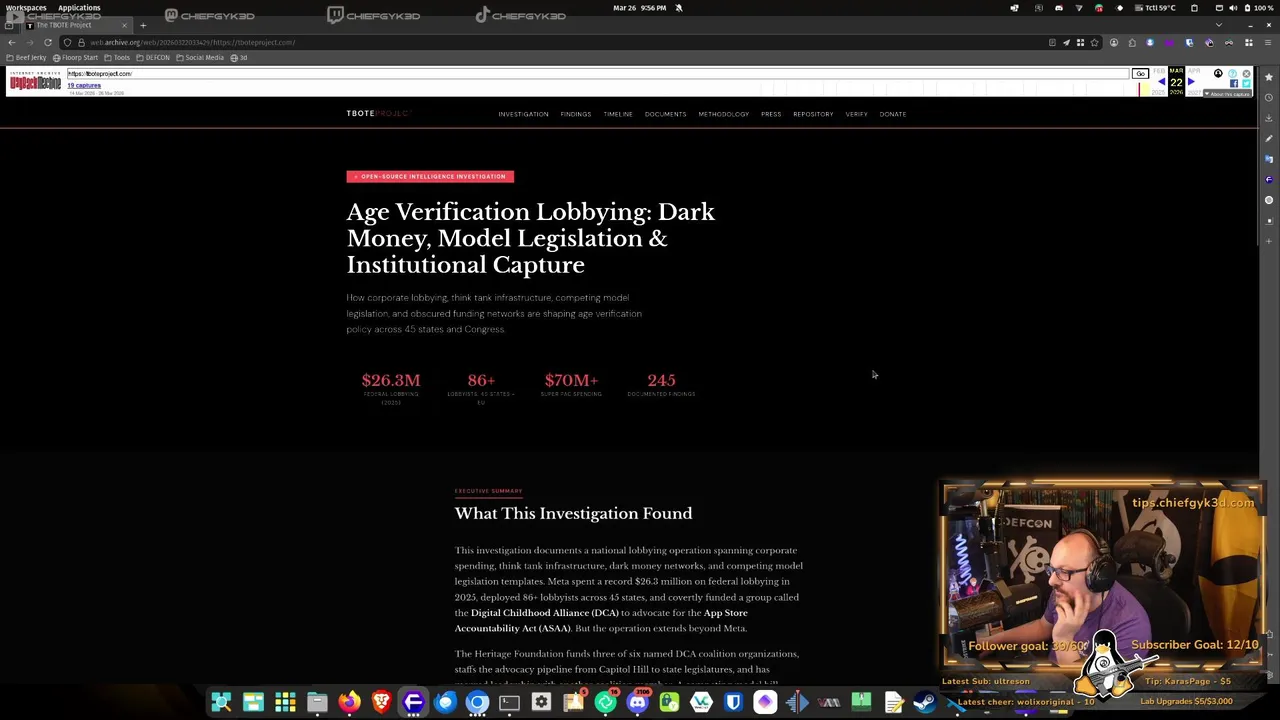Open sidebar downloads icon
The width and height of the screenshot is (1280, 720).
[1268, 118]
